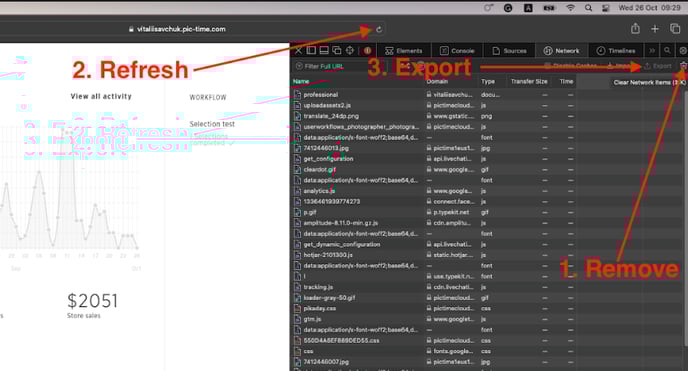Expand the hidden inspector tabs chevron

coord(652,51)
